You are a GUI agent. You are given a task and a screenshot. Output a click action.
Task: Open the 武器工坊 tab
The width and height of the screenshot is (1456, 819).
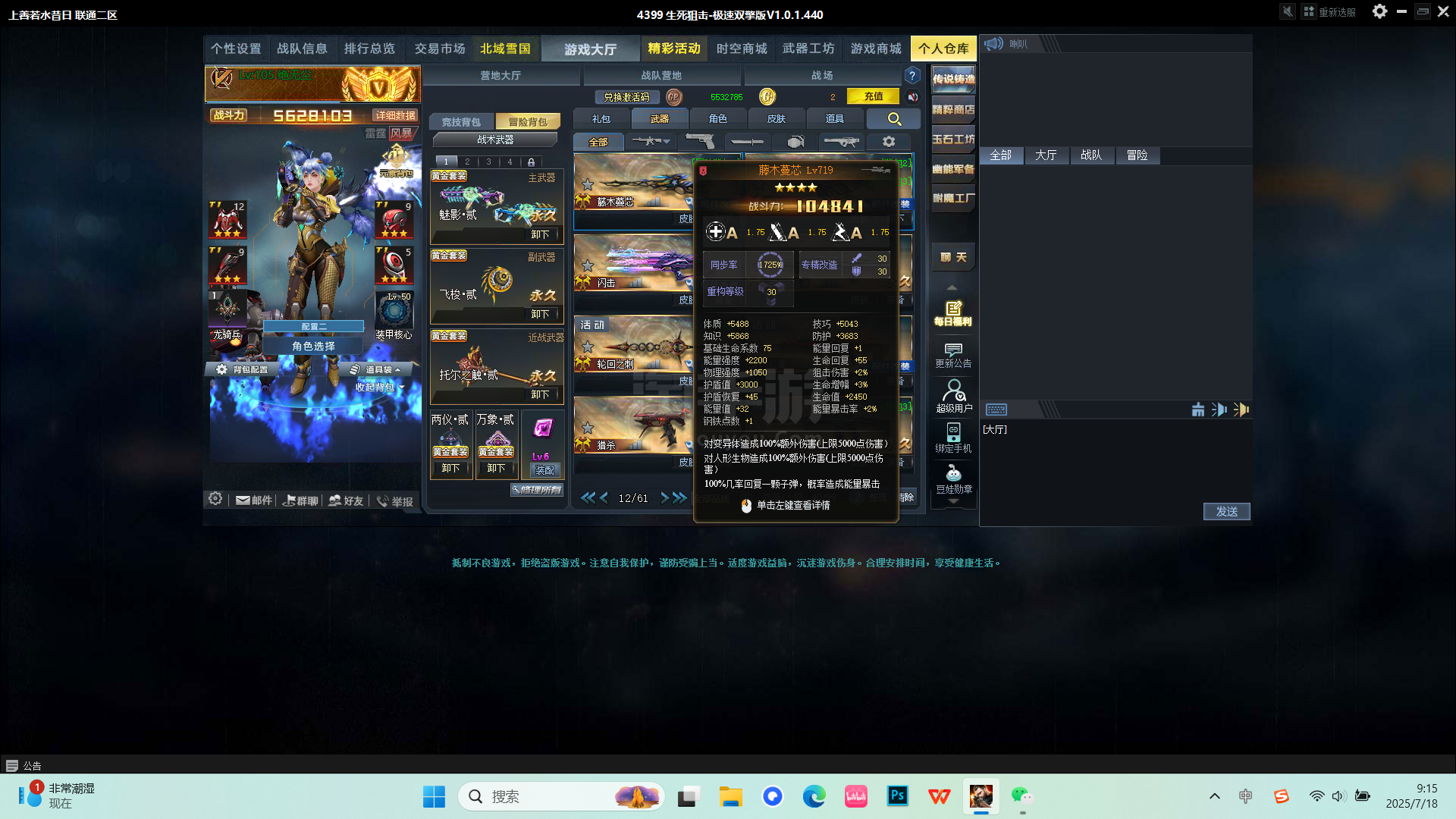pyautogui.click(x=808, y=49)
